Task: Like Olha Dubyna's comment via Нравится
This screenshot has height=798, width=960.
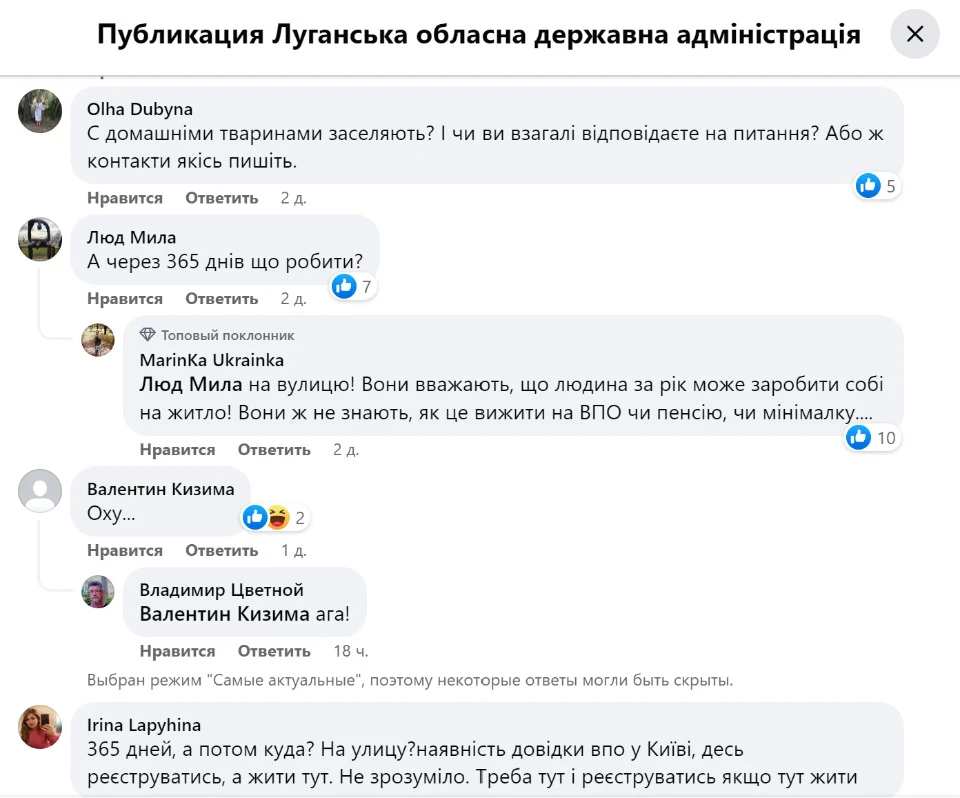Action: (125, 198)
